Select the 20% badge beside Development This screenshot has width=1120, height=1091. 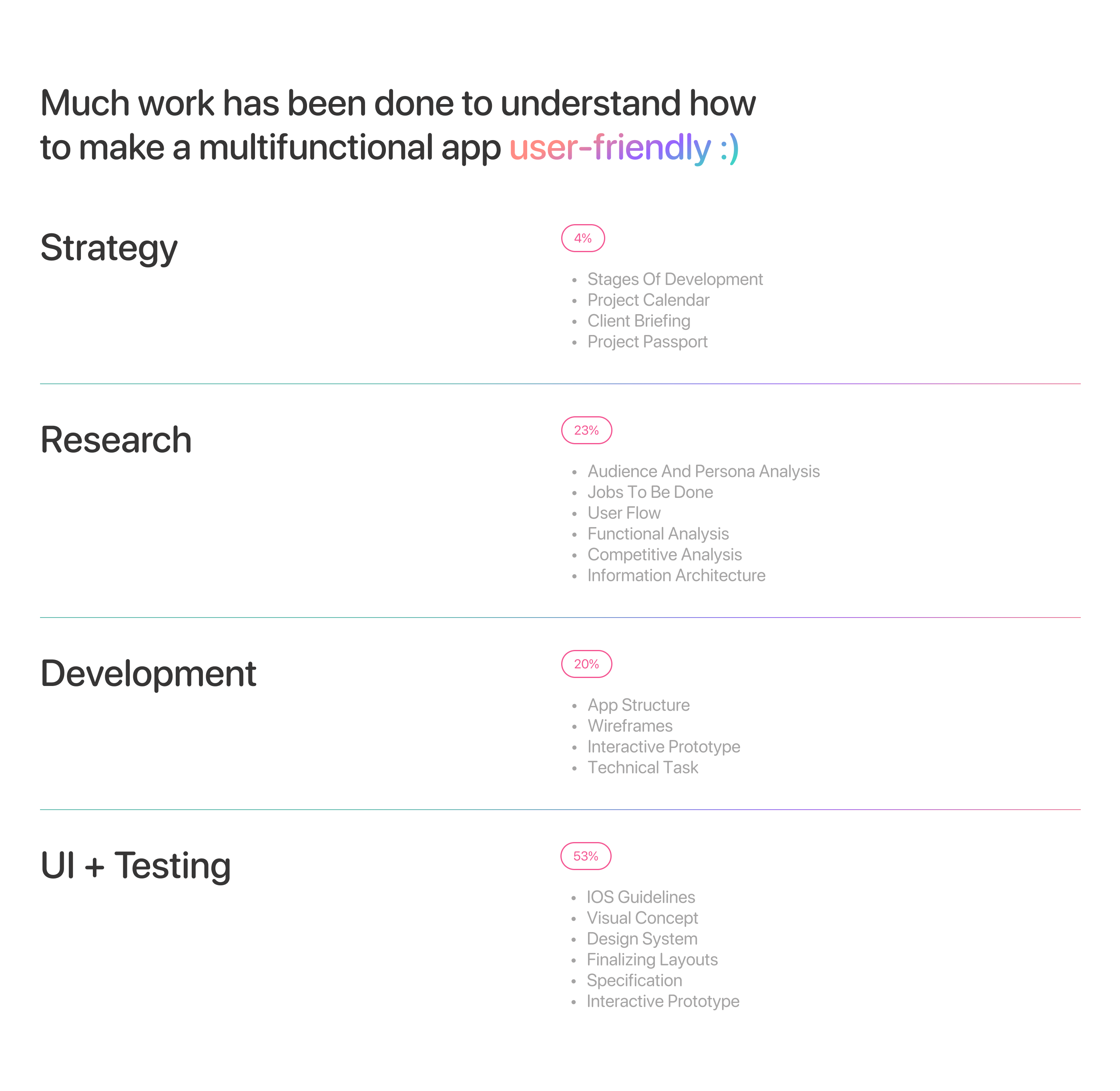[x=586, y=664]
